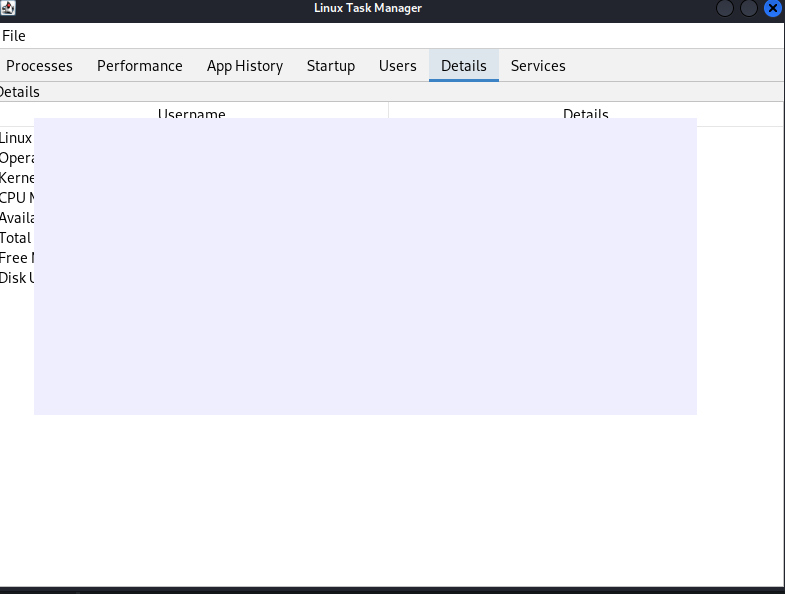Image resolution: width=785 pixels, height=594 pixels.
Task: Select the row starting with Kerne
Action: coord(17,178)
